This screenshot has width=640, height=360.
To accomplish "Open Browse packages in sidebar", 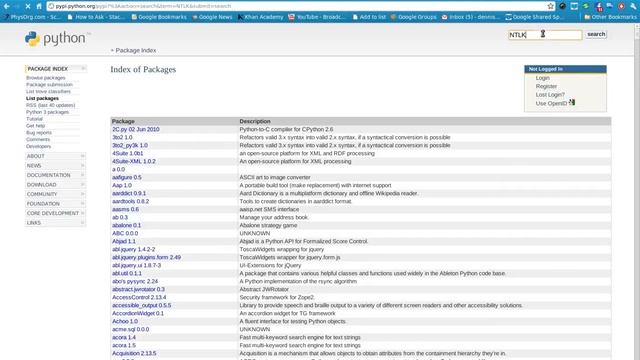I will (x=46, y=78).
